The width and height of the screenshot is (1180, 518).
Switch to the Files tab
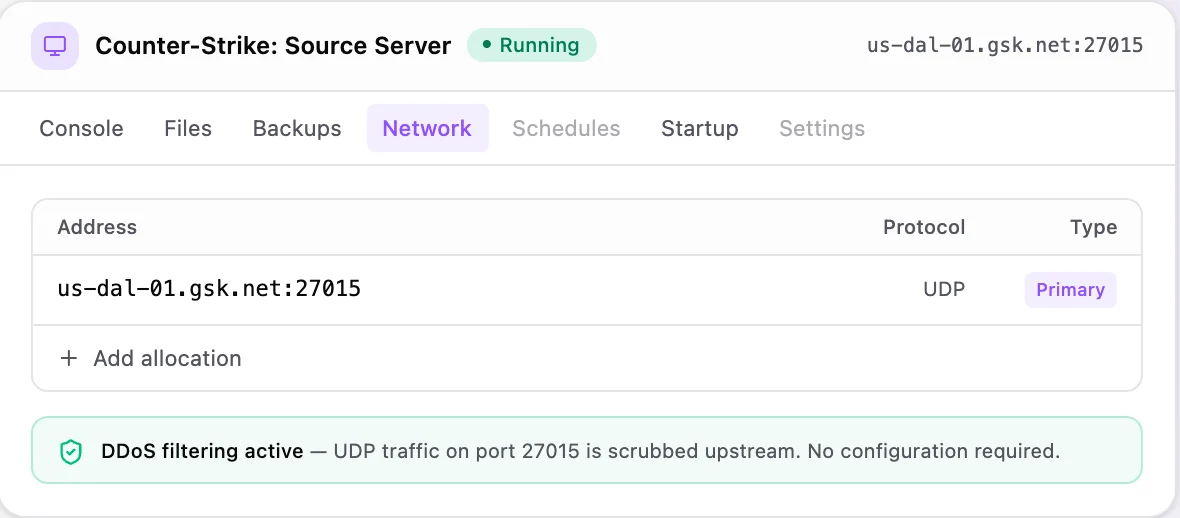tap(188, 128)
